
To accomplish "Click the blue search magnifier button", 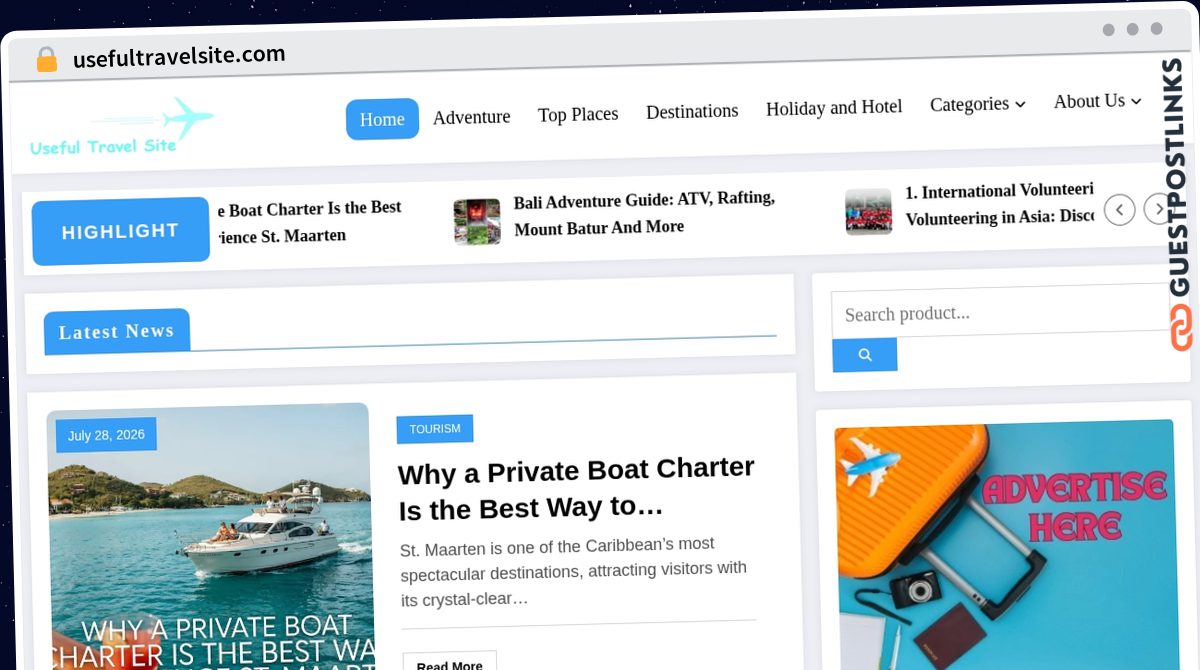I will 865,355.
